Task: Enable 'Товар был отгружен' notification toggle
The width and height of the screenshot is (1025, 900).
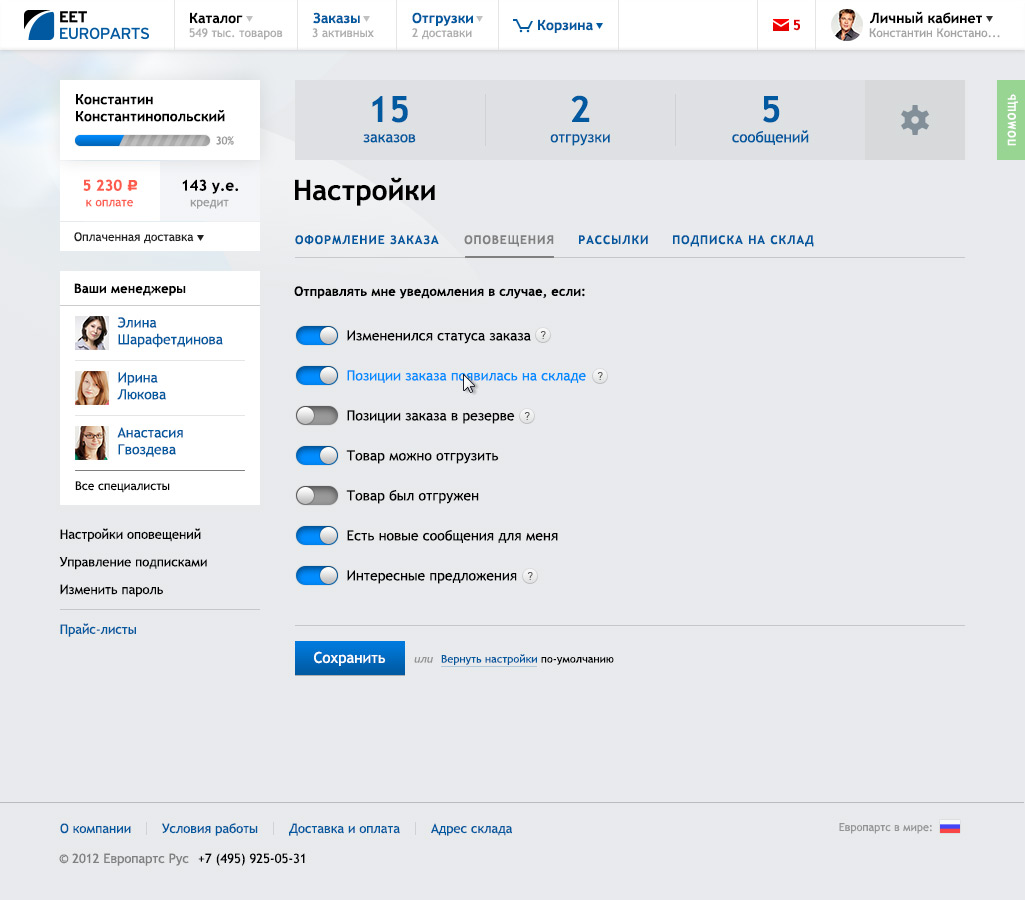Action: [x=317, y=496]
